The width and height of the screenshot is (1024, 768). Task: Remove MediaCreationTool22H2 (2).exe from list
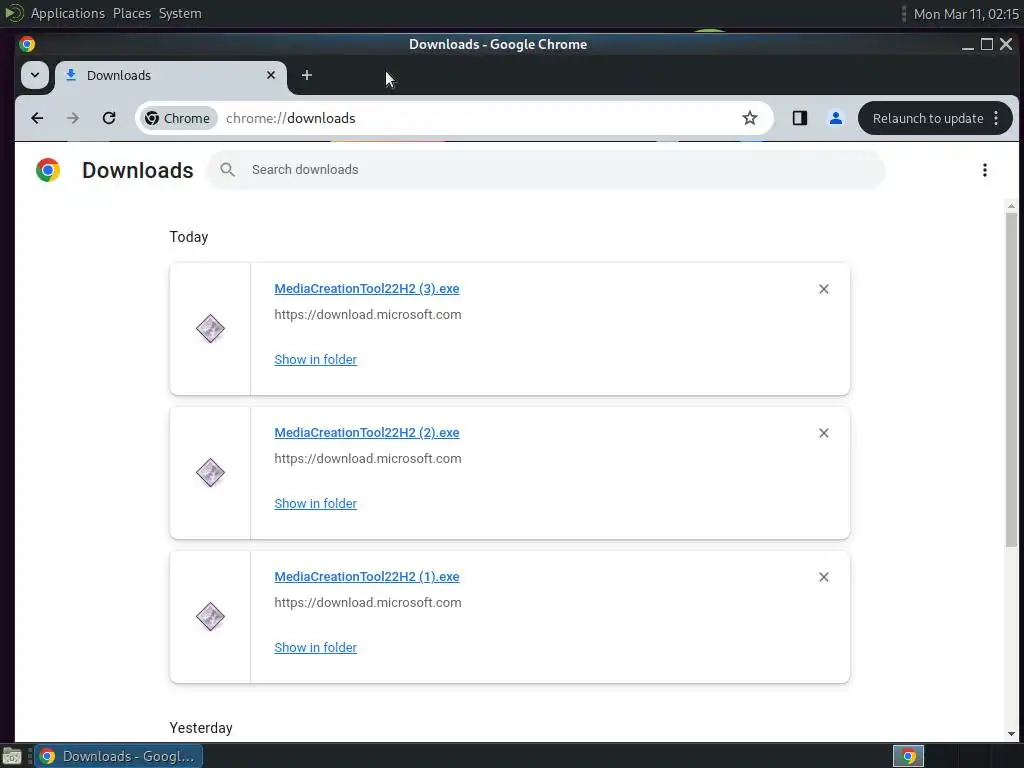[824, 433]
